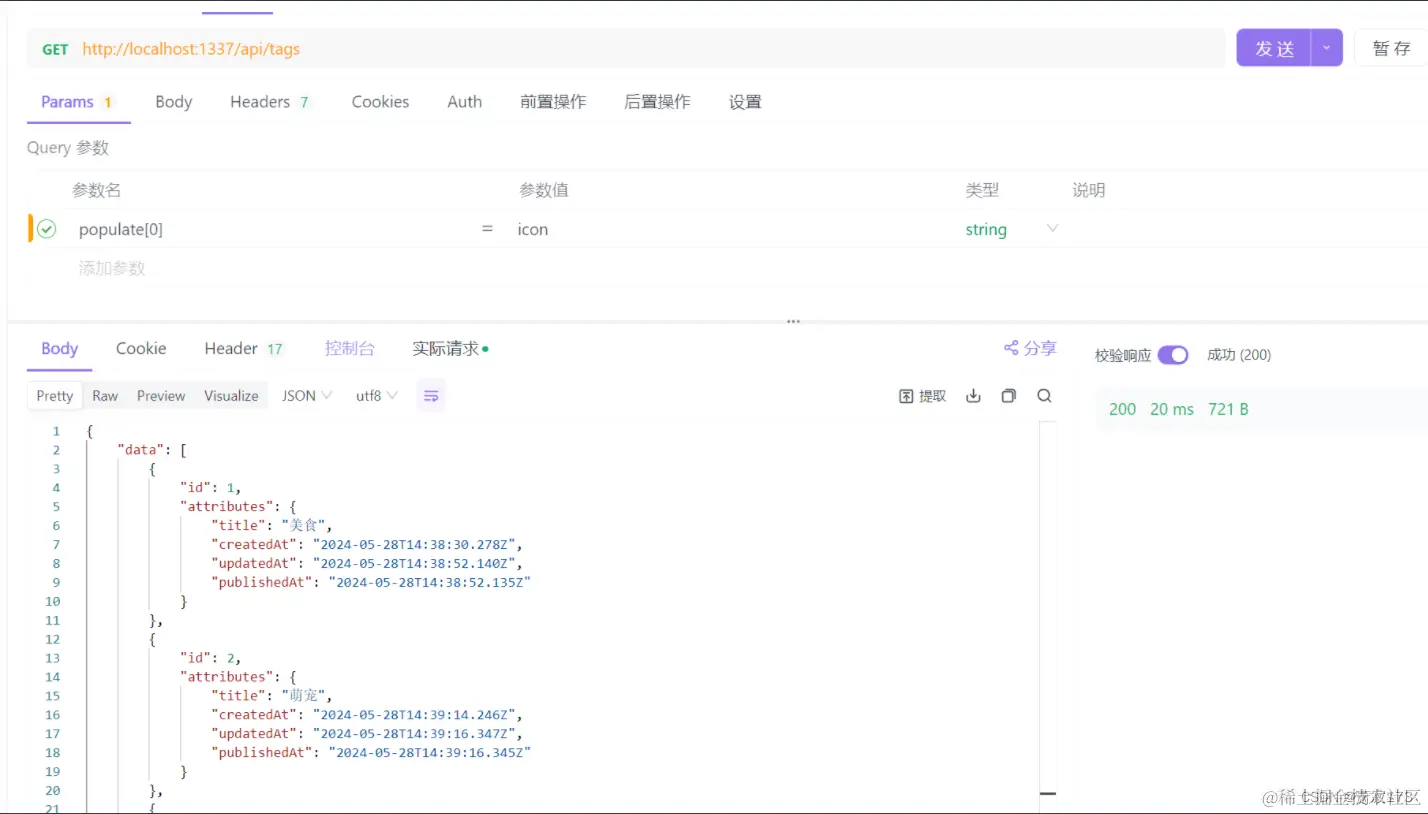Click the 发送 send button
1428x814 pixels.
pyautogui.click(x=1273, y=47)
